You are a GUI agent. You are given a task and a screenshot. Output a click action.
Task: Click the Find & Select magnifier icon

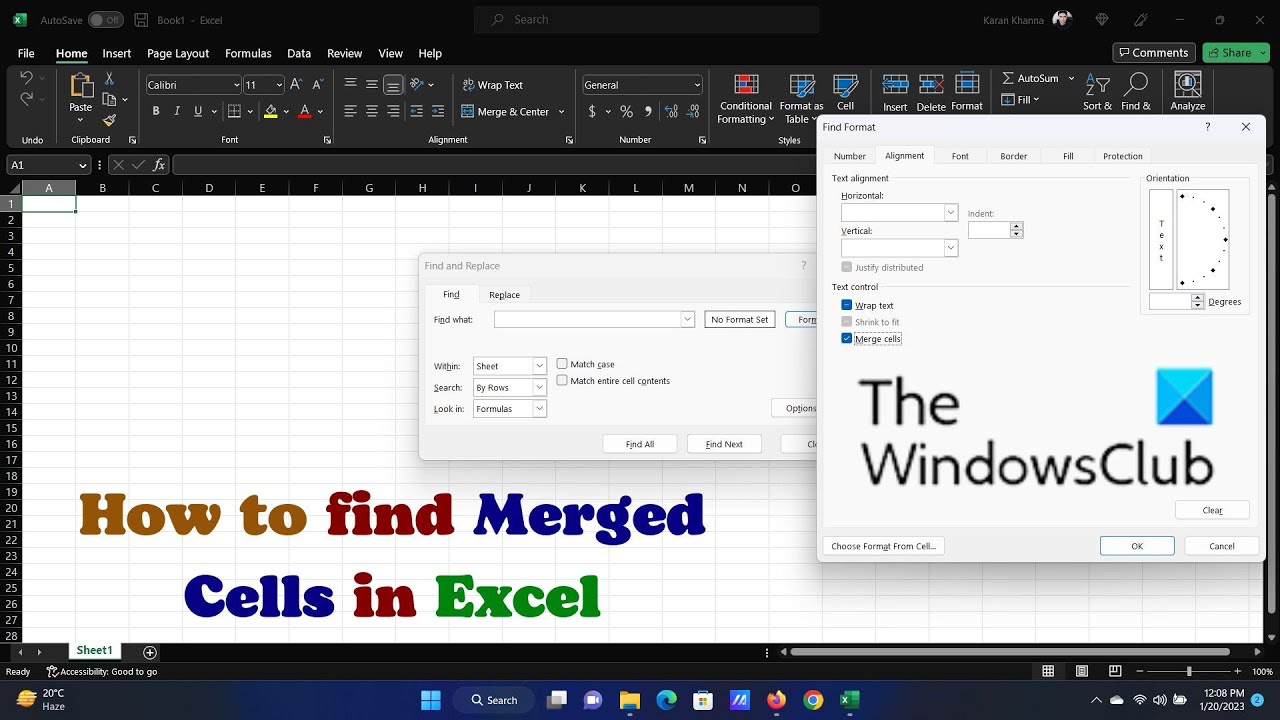1136,86
